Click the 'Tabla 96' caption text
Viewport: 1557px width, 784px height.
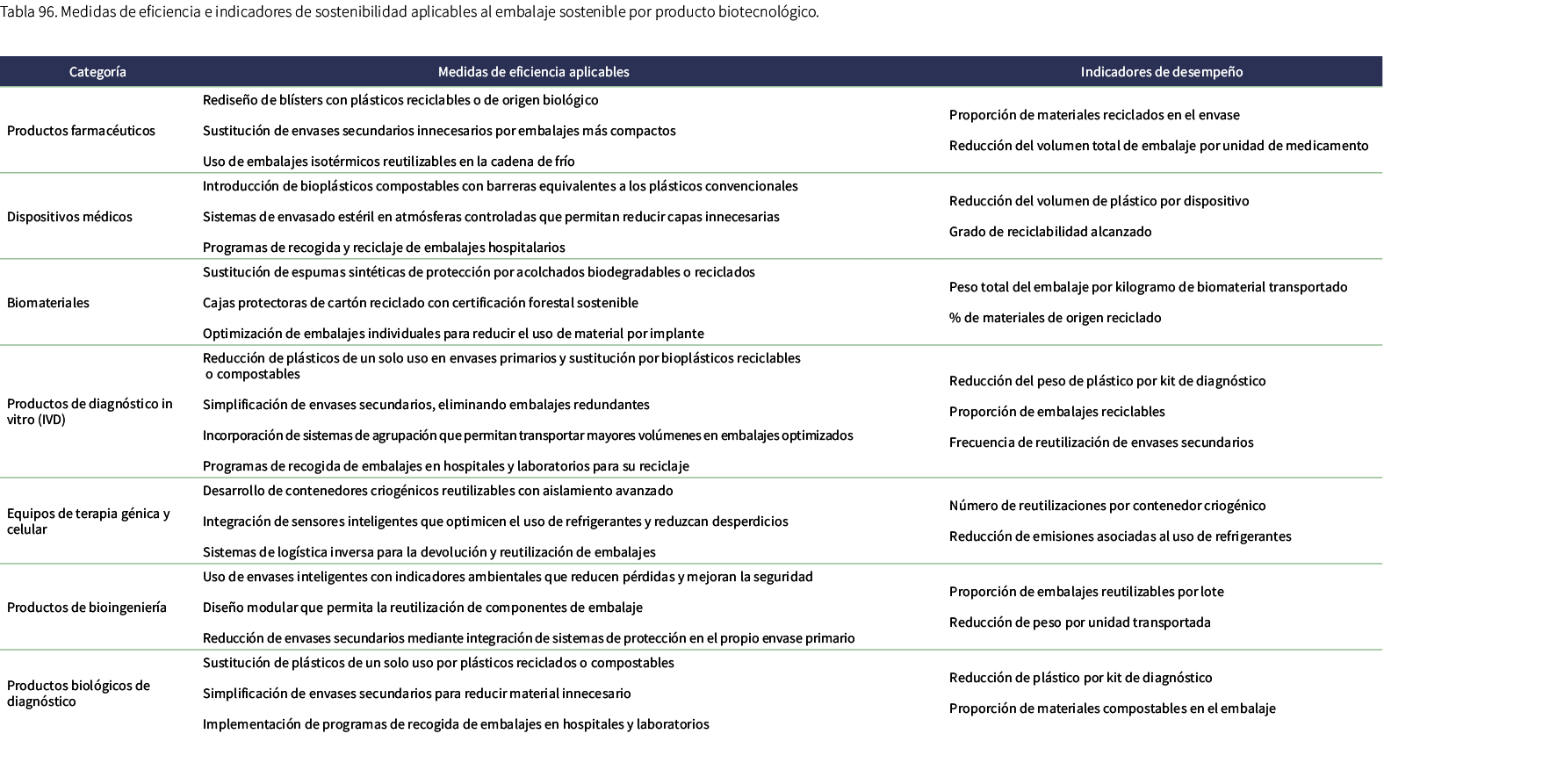409,12
